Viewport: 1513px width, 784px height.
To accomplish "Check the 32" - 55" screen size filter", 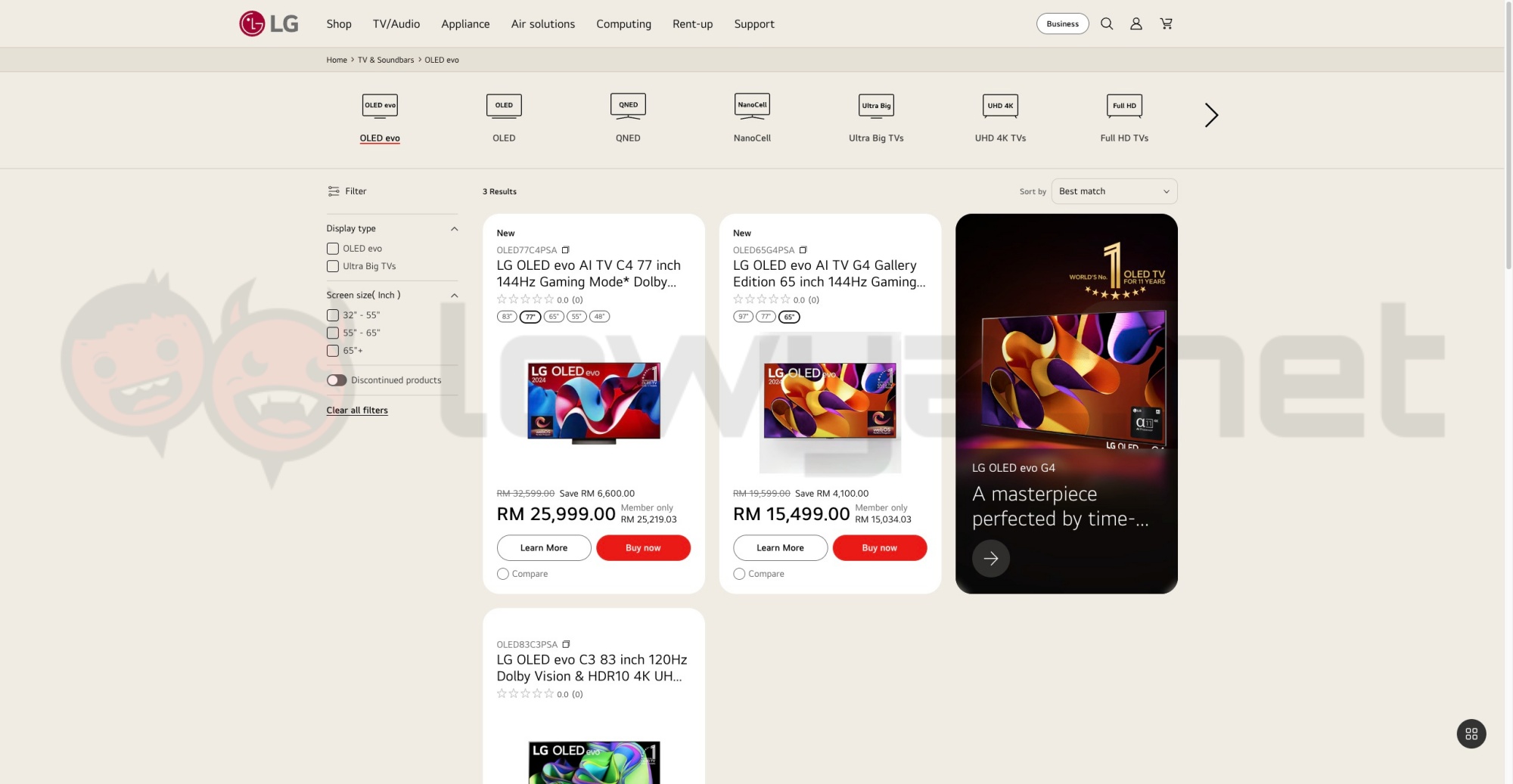I will coord(333,315).
